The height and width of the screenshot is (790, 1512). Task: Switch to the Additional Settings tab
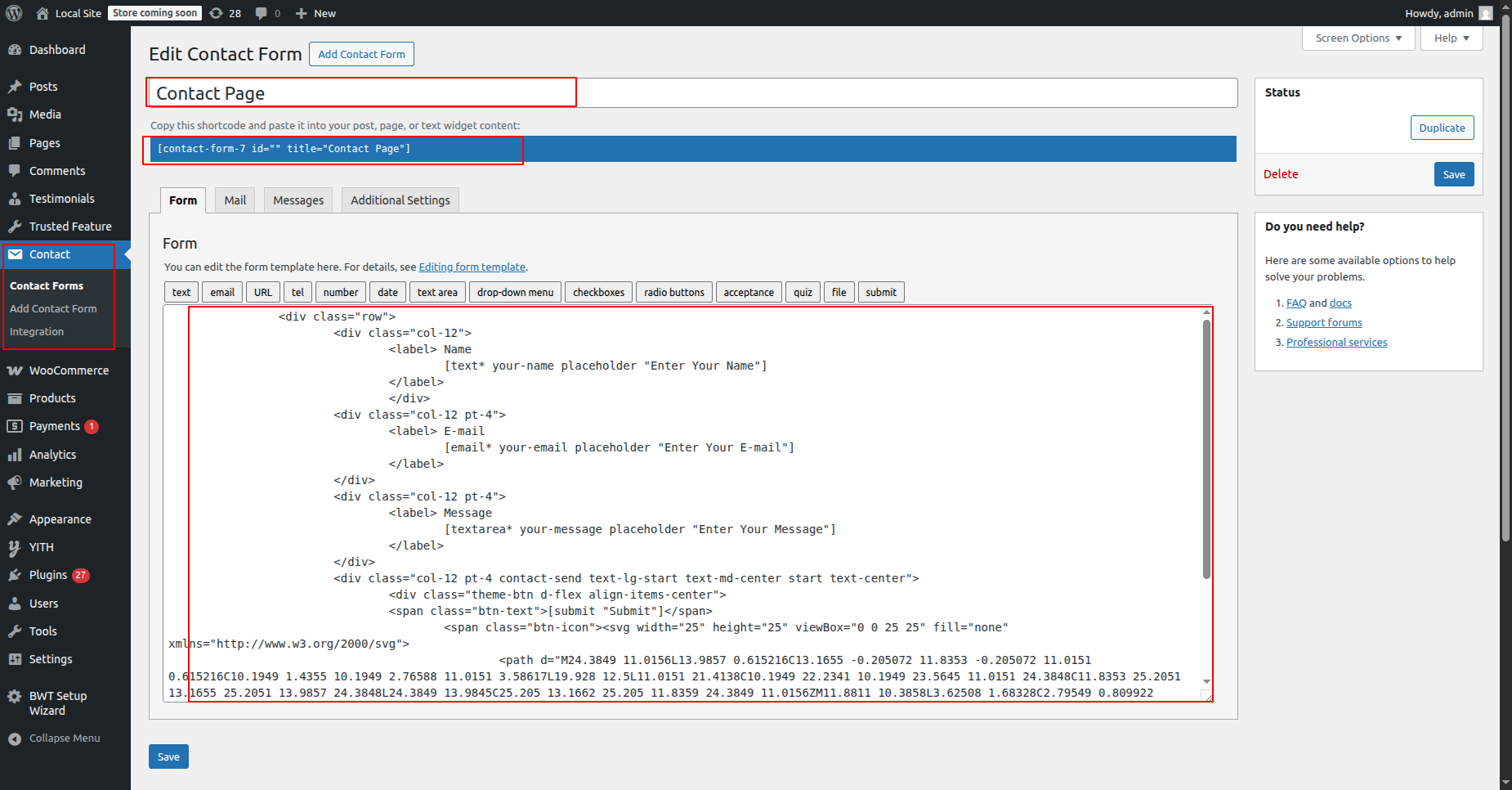[400, 200]
